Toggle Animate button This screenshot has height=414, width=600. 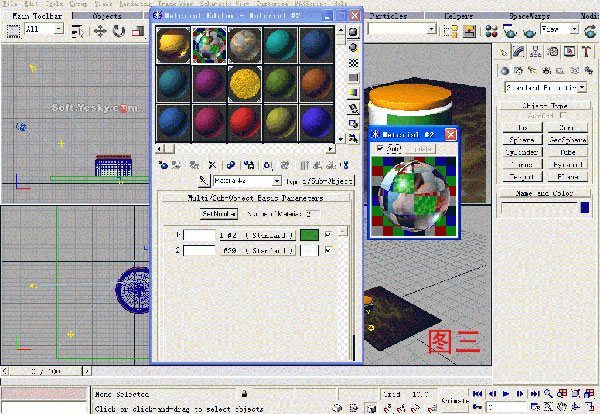455,400
